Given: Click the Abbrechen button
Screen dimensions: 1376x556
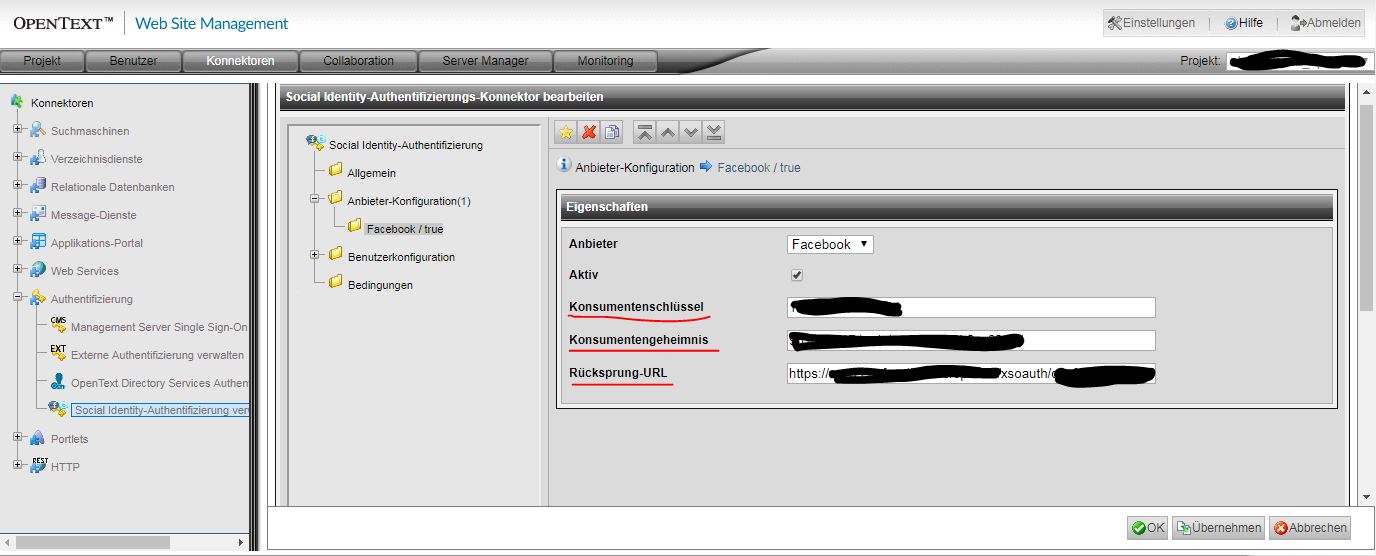Looking at the screenshot, I should pos(1310,528).
